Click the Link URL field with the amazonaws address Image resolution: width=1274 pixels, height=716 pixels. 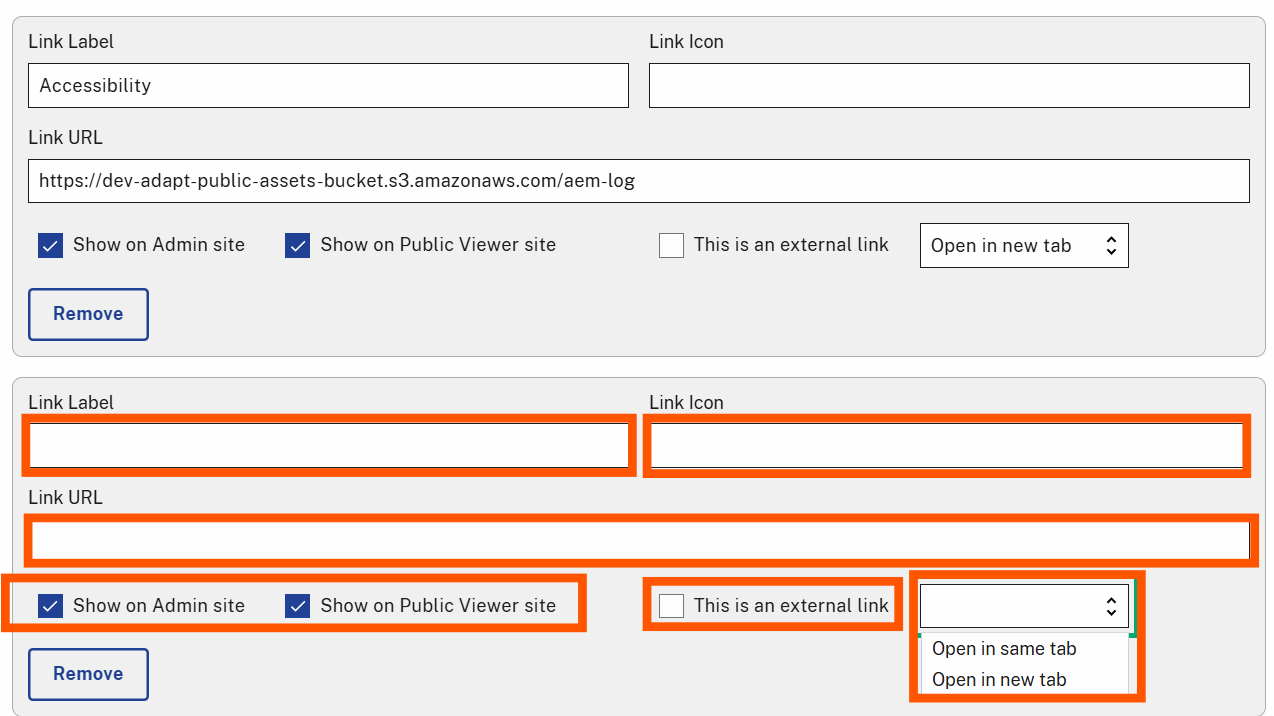click(638, 181)
